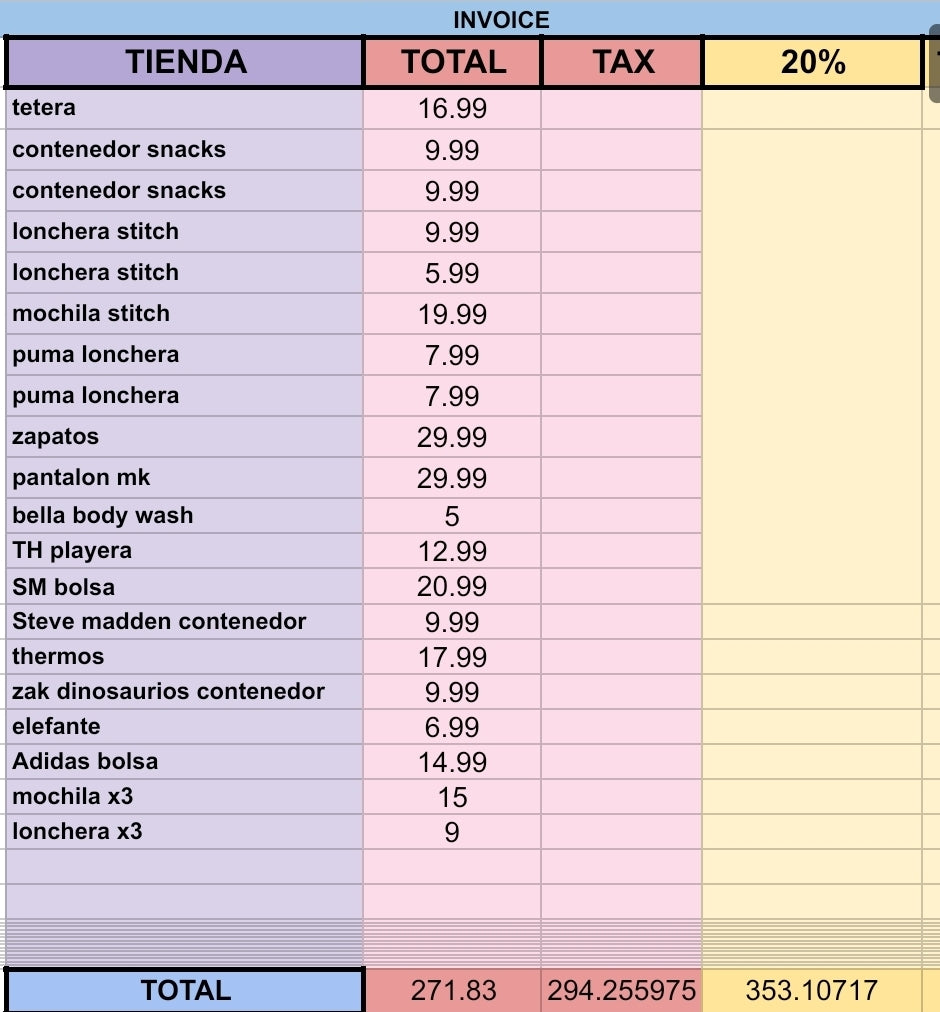The width and height of the screenshot is (940, 1012).
Task: Select the tetera item cell
Action: pos(185,108)
